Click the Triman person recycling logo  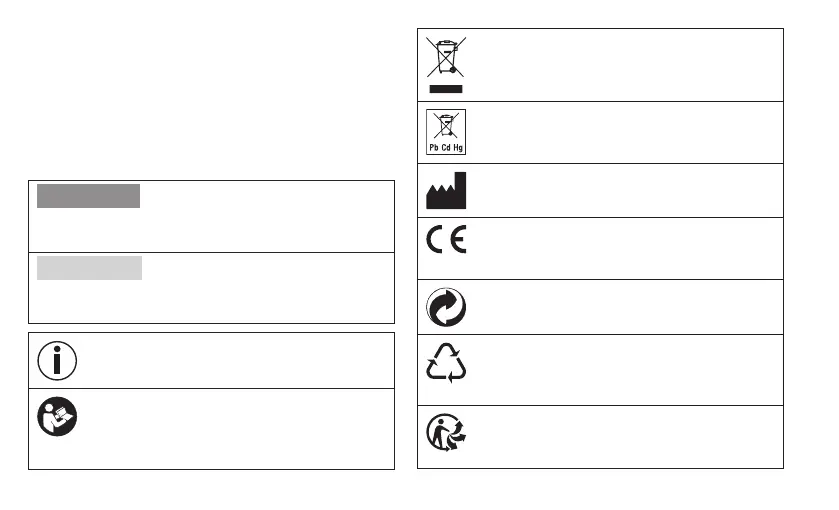click(446, 432)
